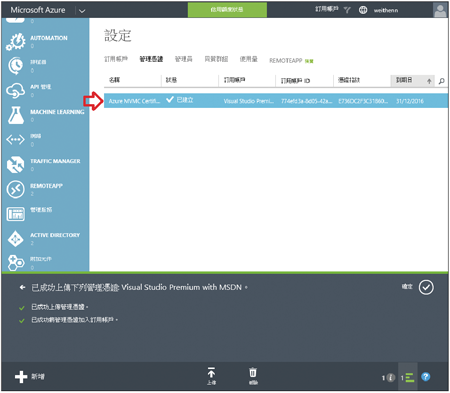The image size is (450, 393).
Task: Select the Management Certificates tab
Action: (x=151, y=59)
